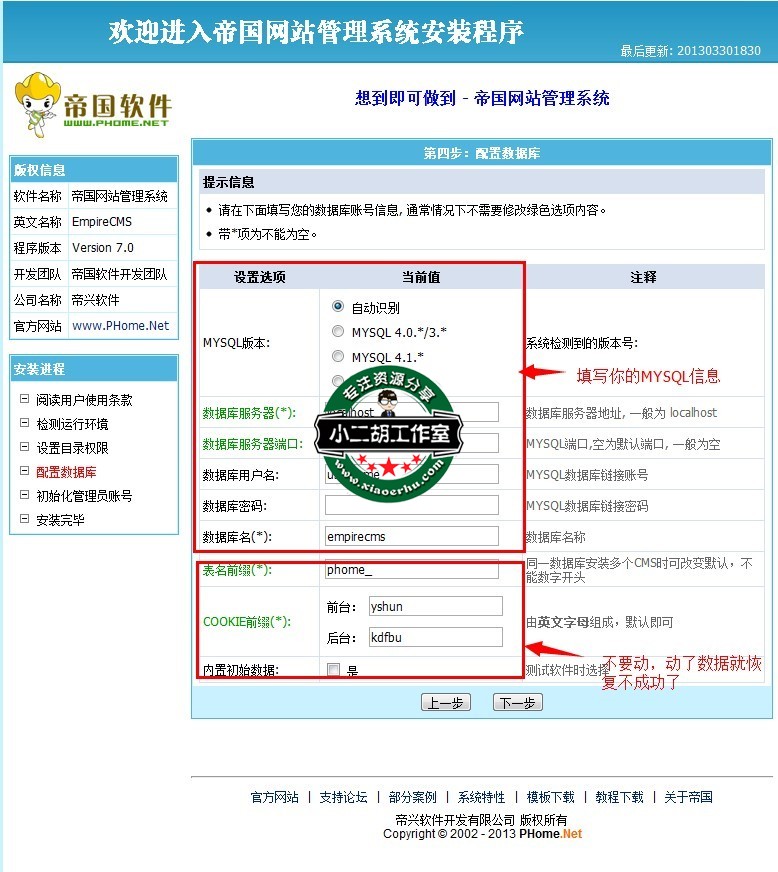Select the 自动识别 MySQL version radio button

coord(338,307)
